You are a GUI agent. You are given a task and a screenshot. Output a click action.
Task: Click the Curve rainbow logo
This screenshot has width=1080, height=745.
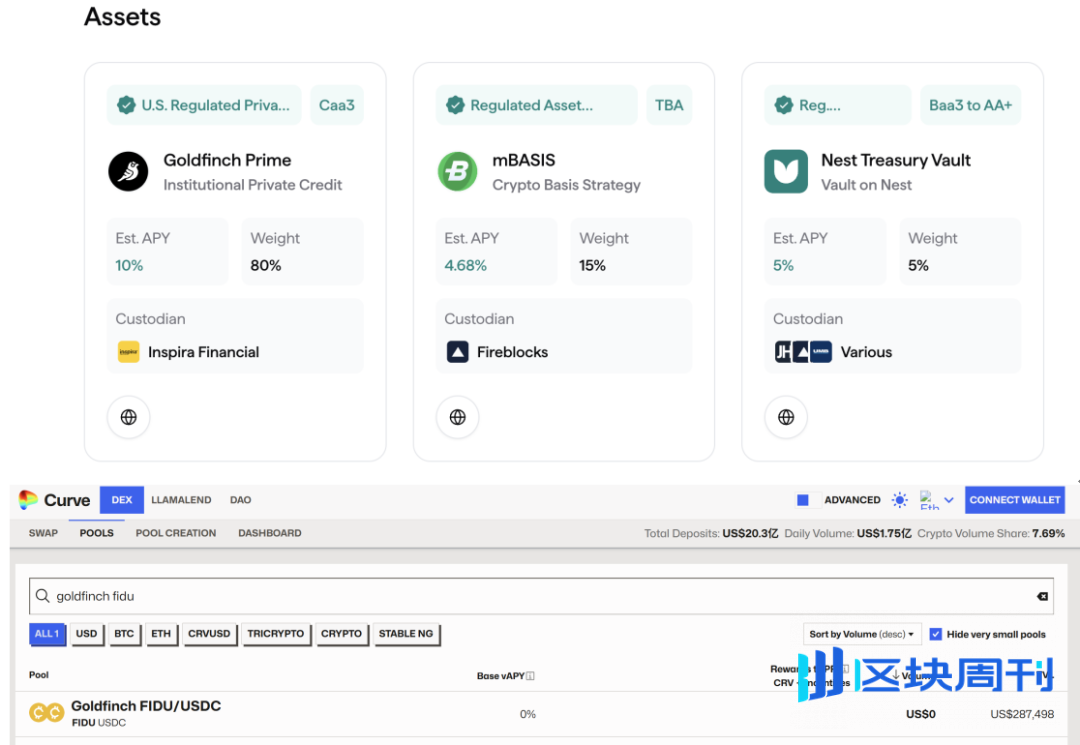tap(28, 500)
